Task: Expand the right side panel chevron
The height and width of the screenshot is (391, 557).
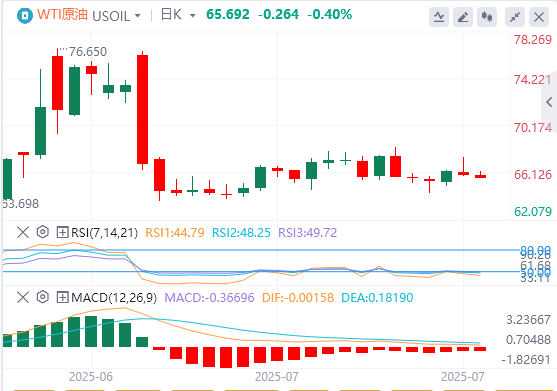Action: click(x=549, y=102)
